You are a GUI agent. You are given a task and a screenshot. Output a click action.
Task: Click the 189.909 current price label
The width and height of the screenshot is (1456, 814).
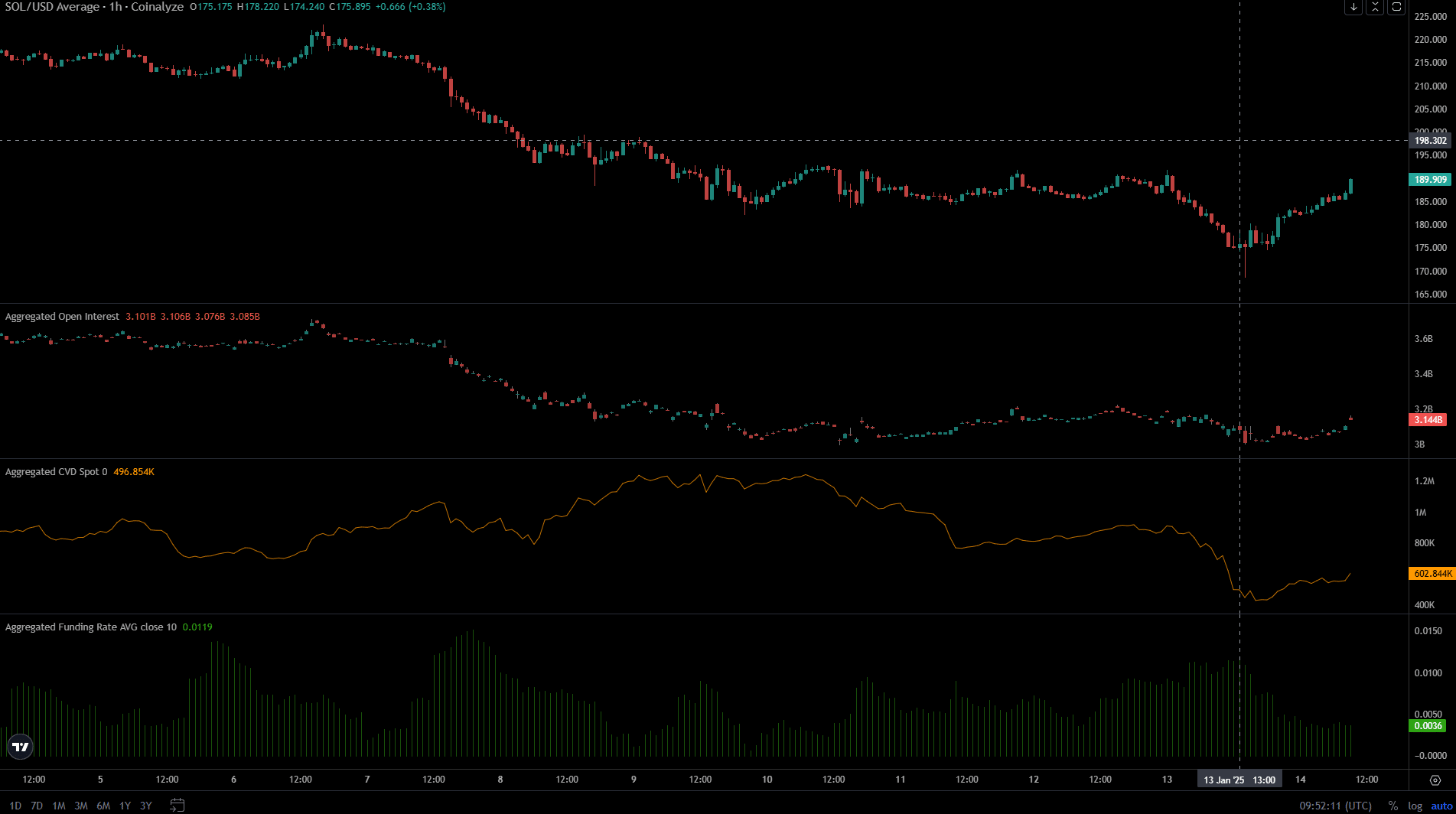coord(1430,180)
